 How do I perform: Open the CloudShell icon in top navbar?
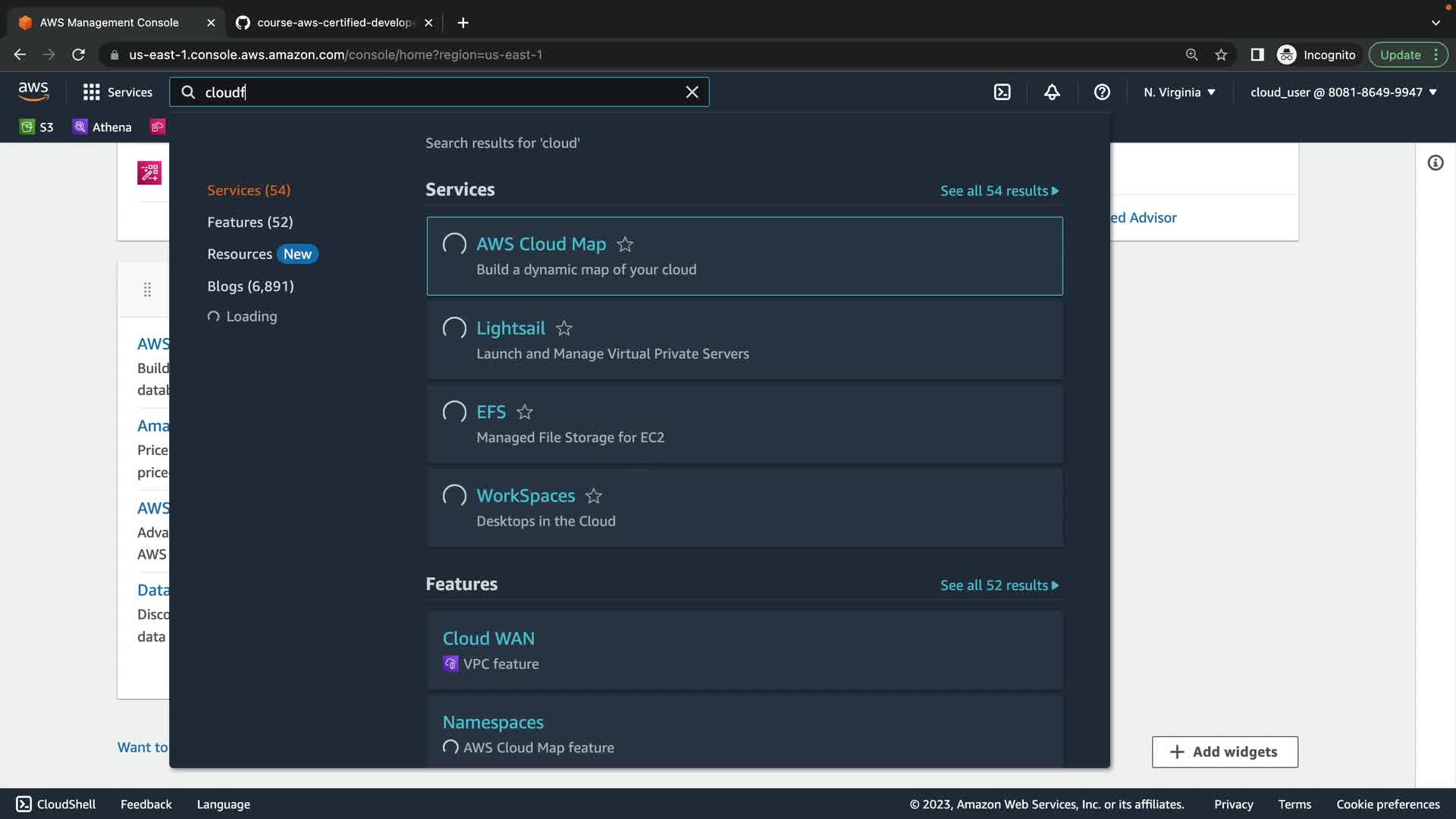(1002, 92)
